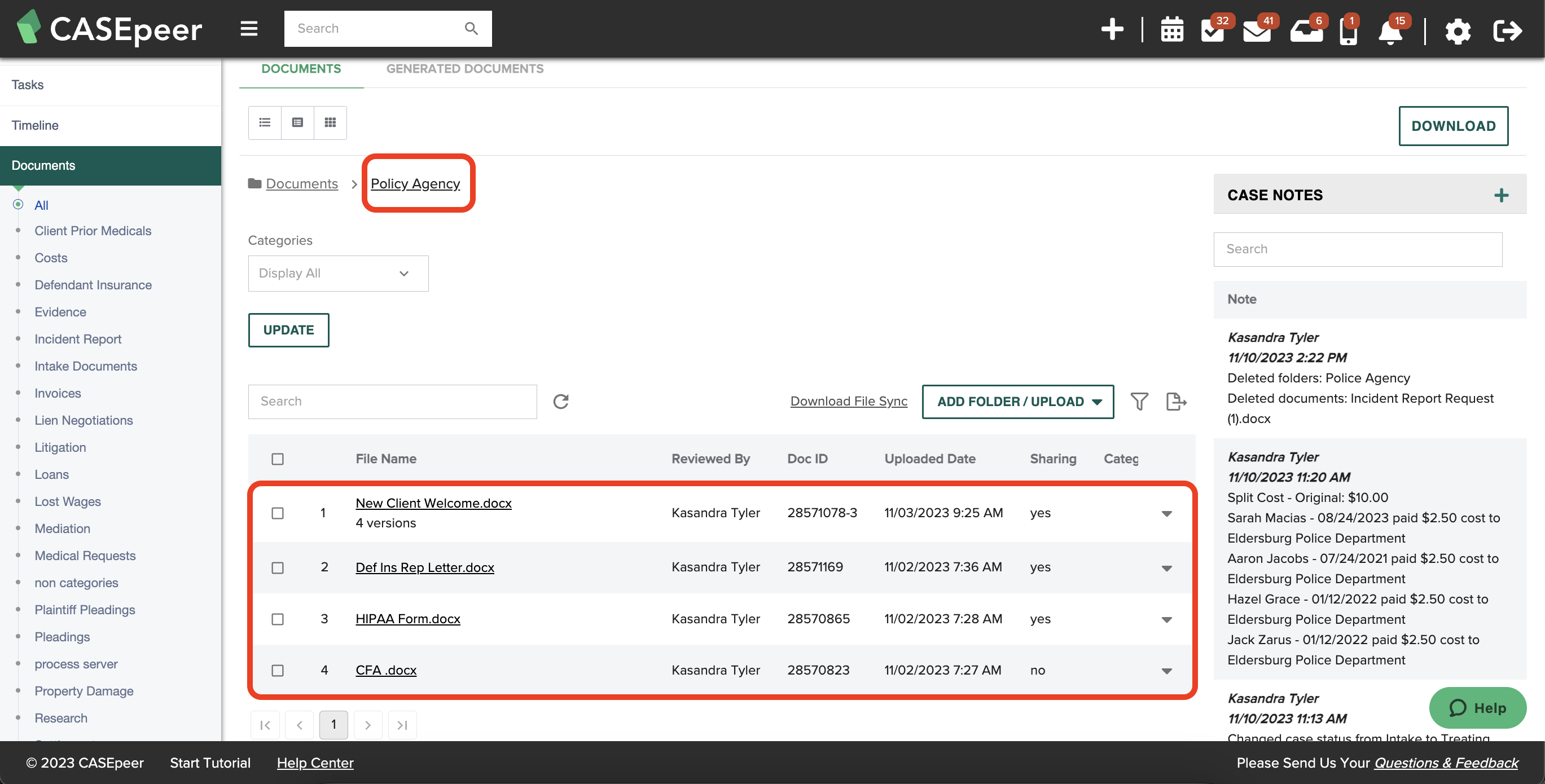Switch to DOCUMENTS tab
Image resolution: width=1545 pixels, height=784 pixels.
tap(301, 69)
